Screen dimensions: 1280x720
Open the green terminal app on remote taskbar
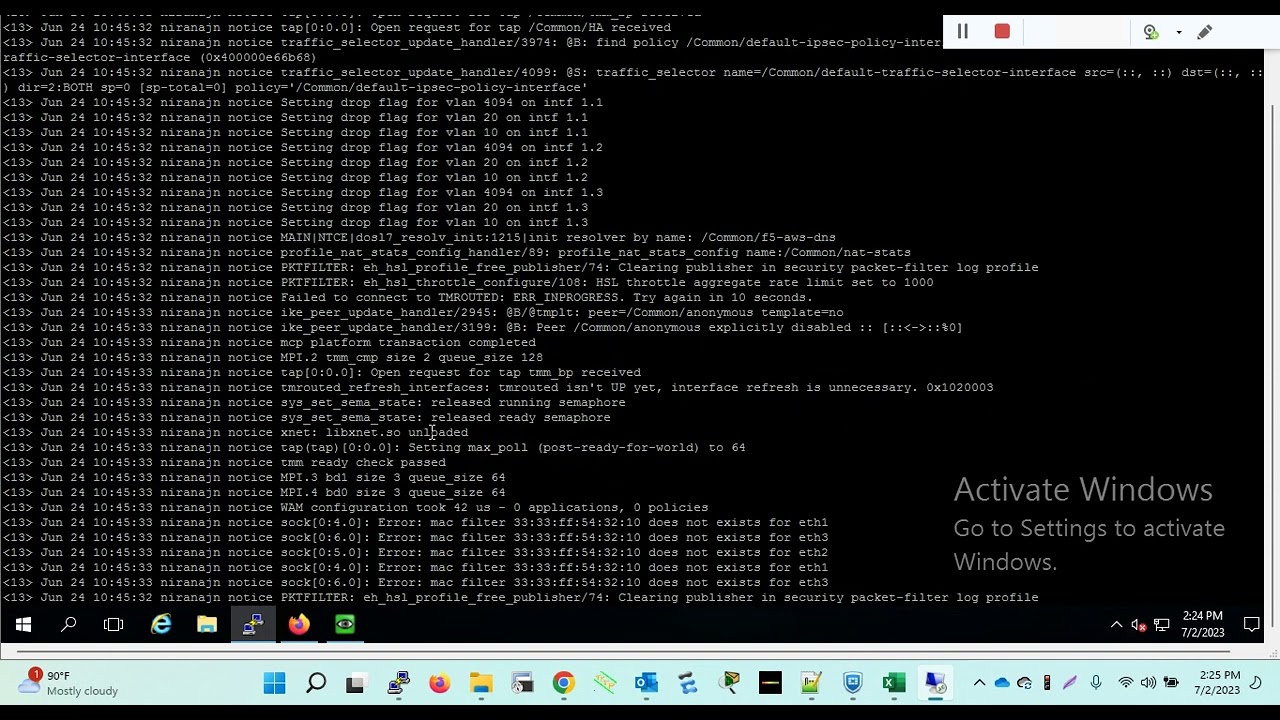345,625
